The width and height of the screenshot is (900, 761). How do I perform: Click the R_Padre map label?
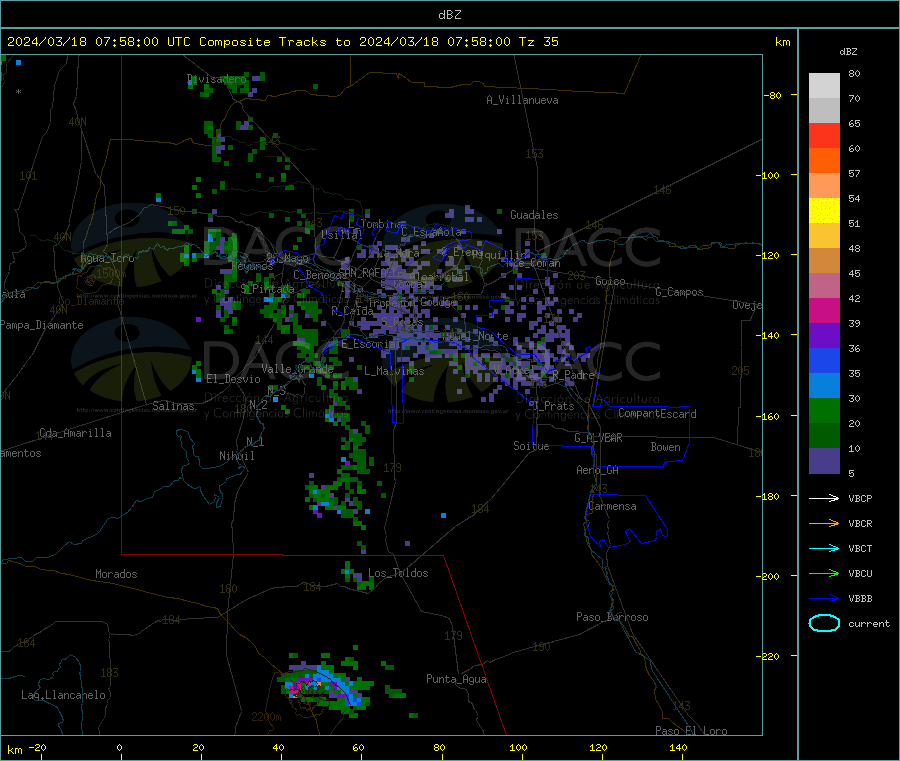coord(573,375)
